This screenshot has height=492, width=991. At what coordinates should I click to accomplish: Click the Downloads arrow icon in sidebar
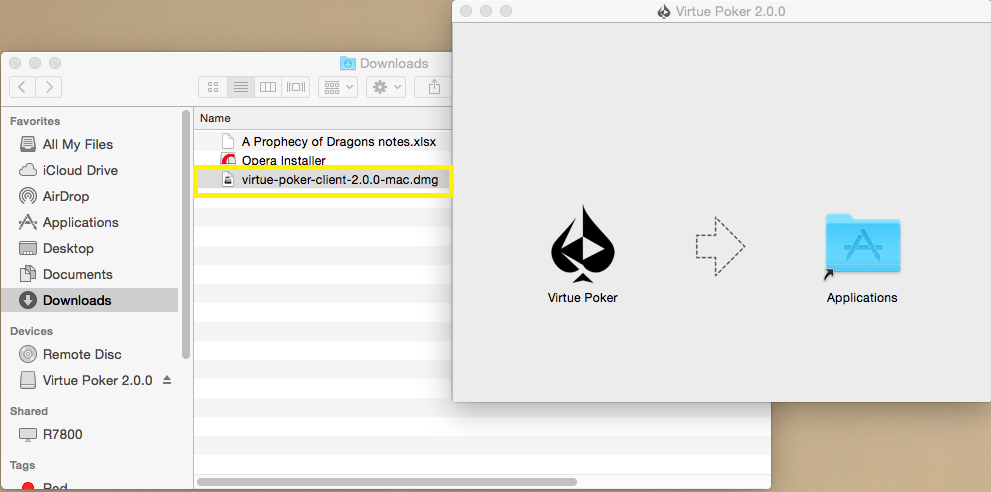pos(28,300)
